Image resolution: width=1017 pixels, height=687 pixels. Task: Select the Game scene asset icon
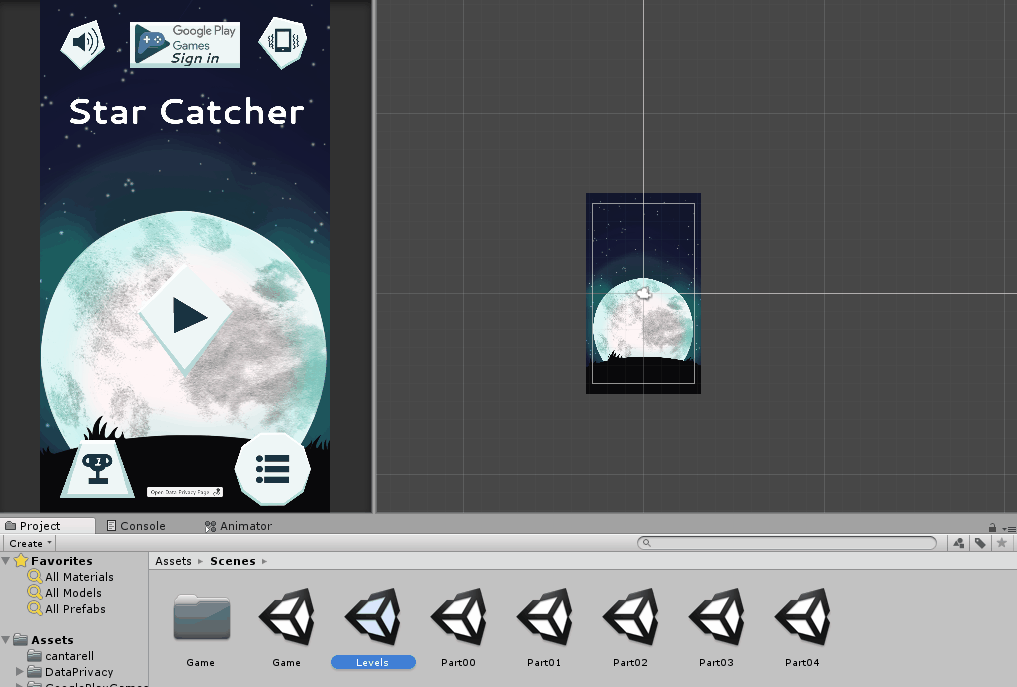click(x=287, y=616)
